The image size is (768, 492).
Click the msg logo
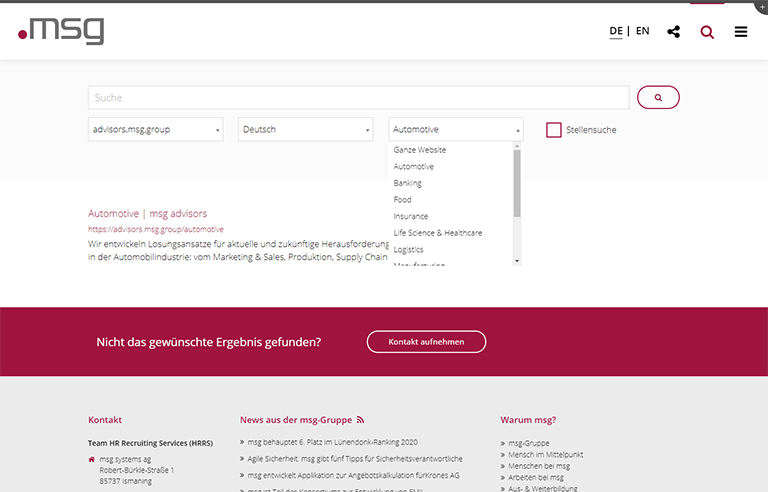tap(61, 30)
